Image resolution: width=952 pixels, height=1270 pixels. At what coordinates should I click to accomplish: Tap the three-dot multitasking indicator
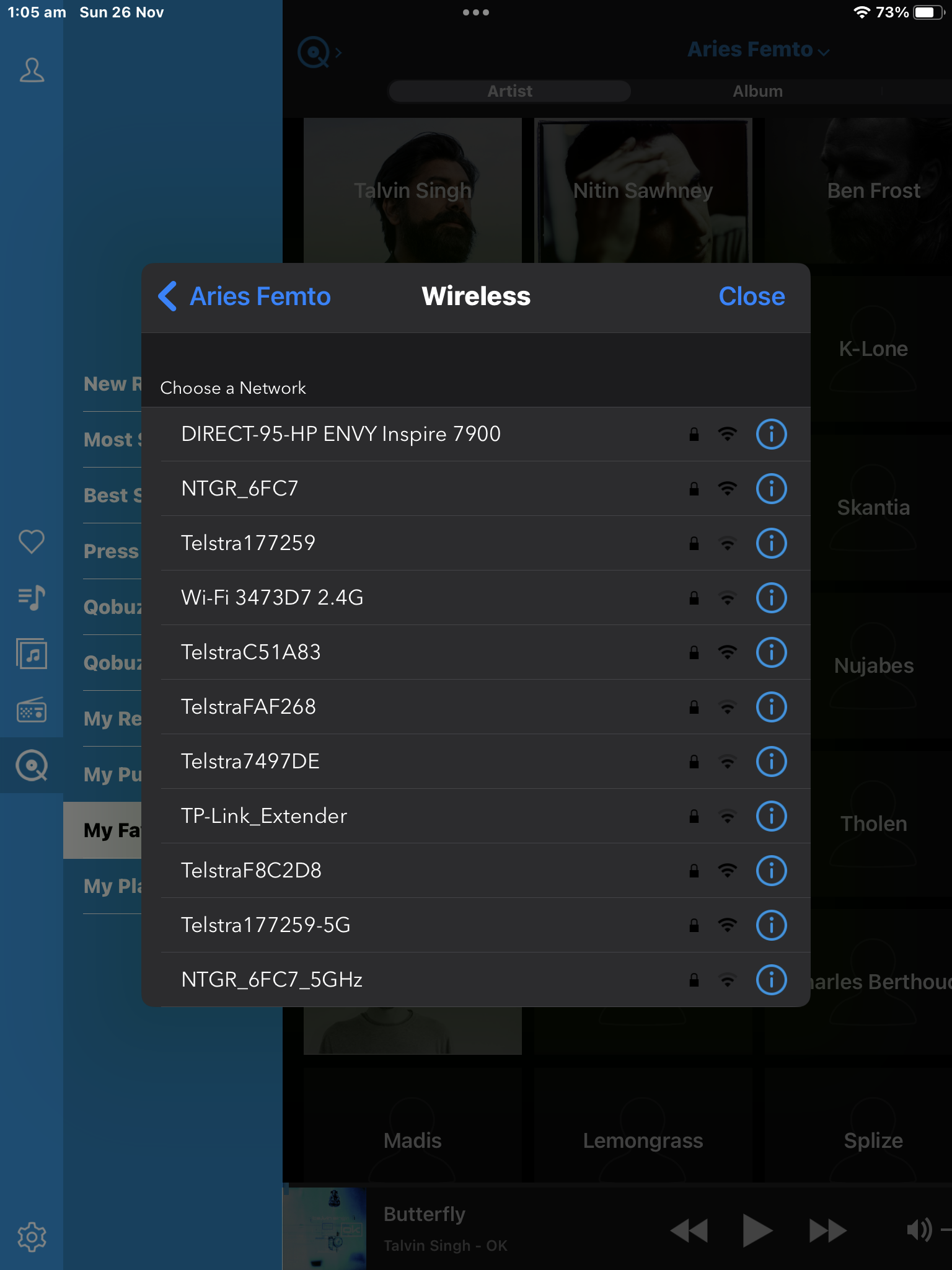pyautogui.click(x=476, y=12)
